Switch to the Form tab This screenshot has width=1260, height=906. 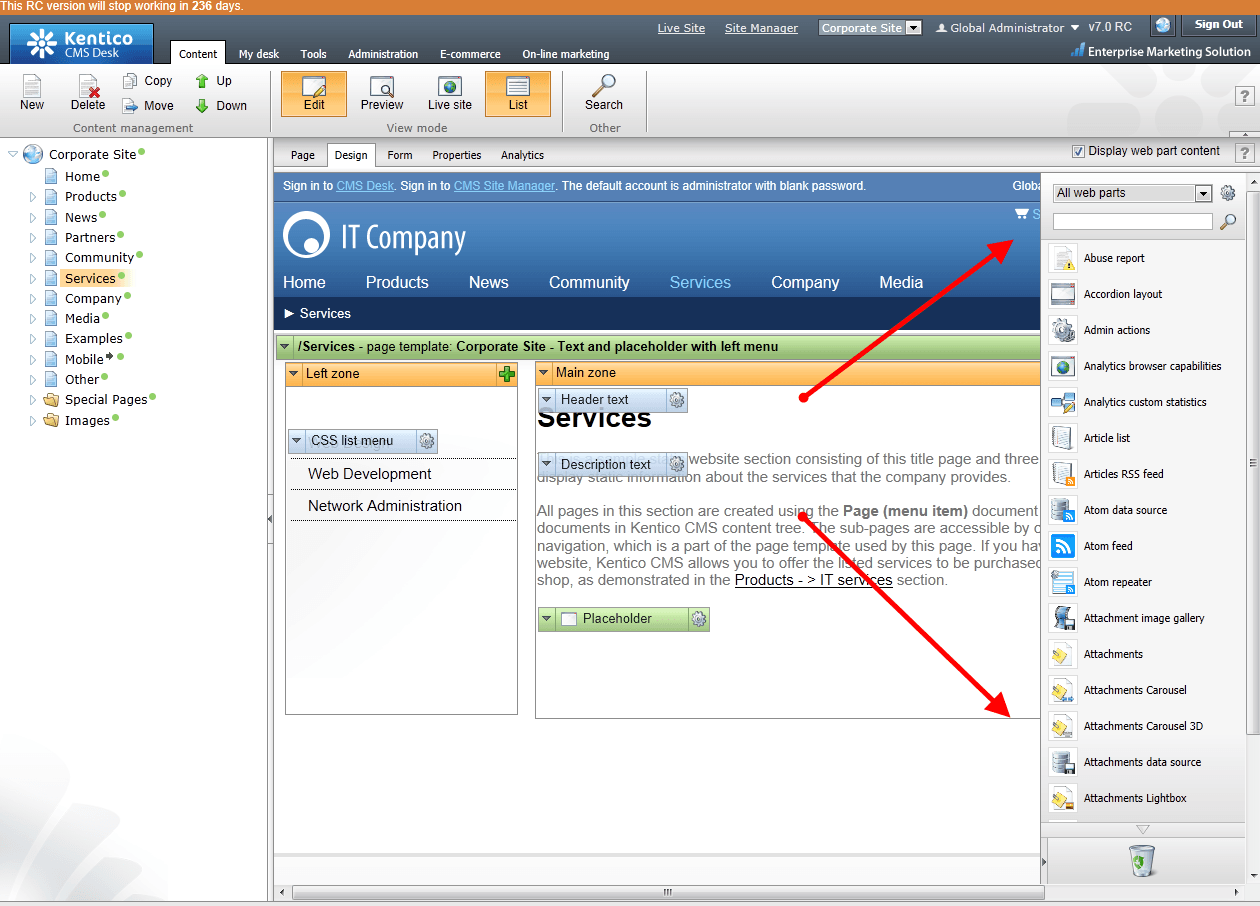pyautogui.click(x=400, y=155)
